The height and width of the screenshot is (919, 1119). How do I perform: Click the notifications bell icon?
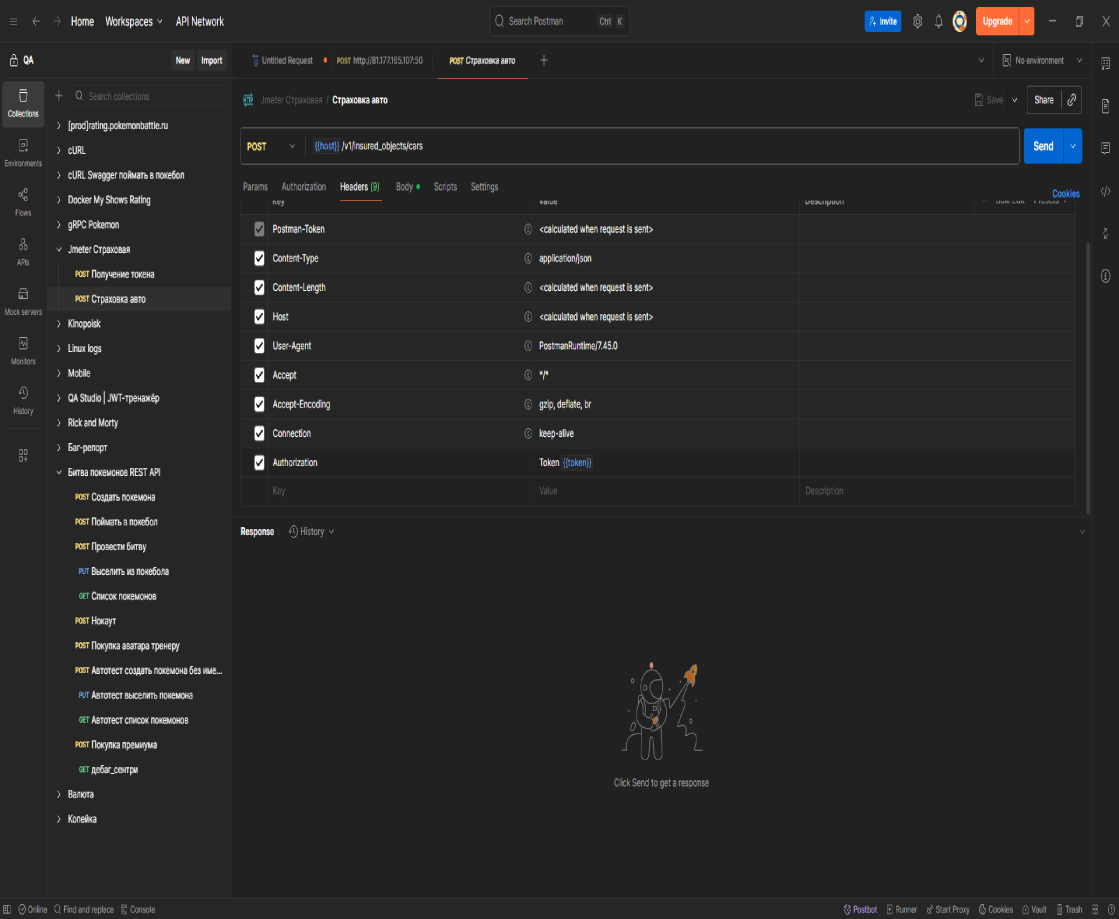click(938, 21)
